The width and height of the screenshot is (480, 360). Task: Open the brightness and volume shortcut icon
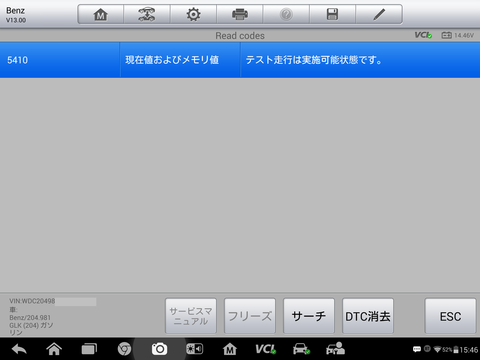point(194,349)
